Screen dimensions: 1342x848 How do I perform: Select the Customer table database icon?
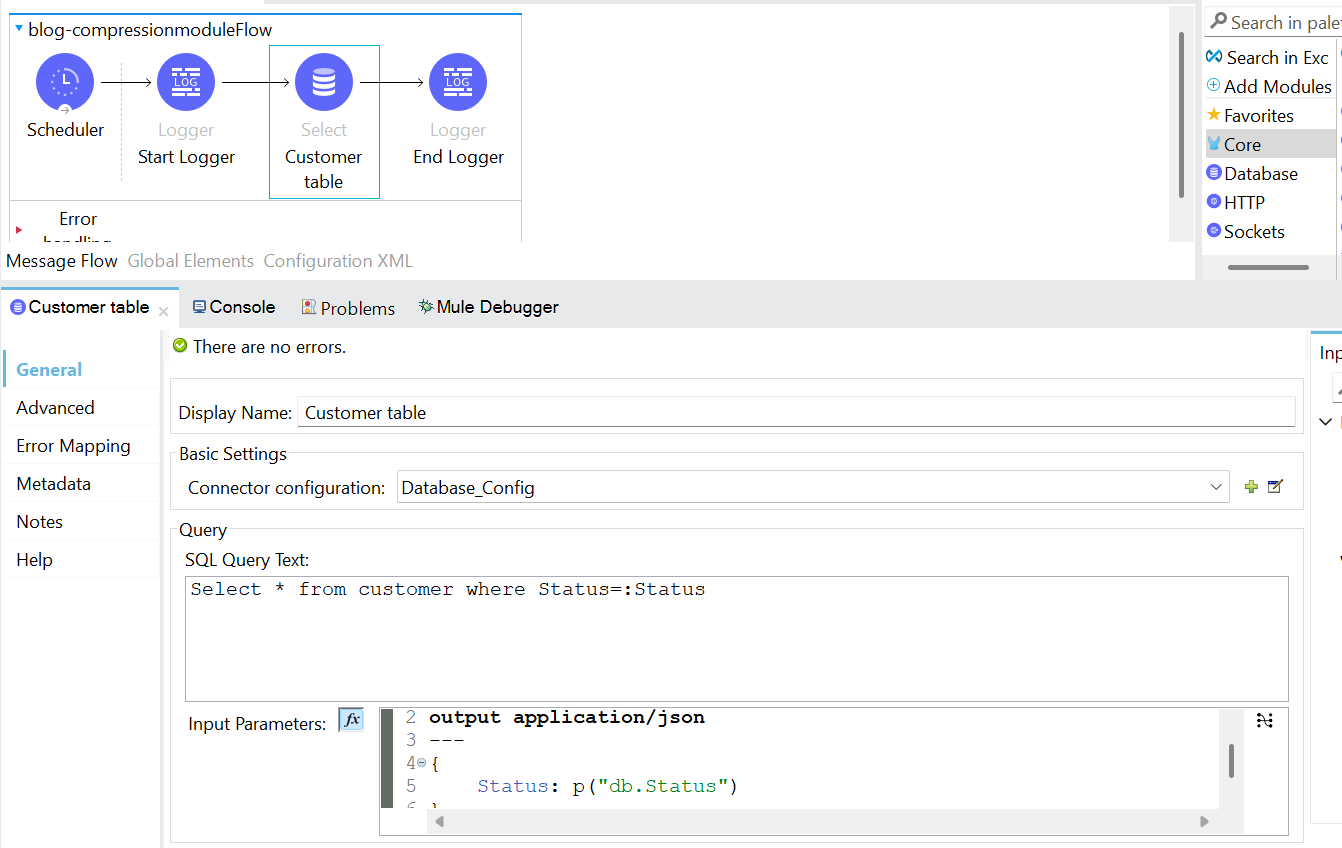tap(324, 82)
